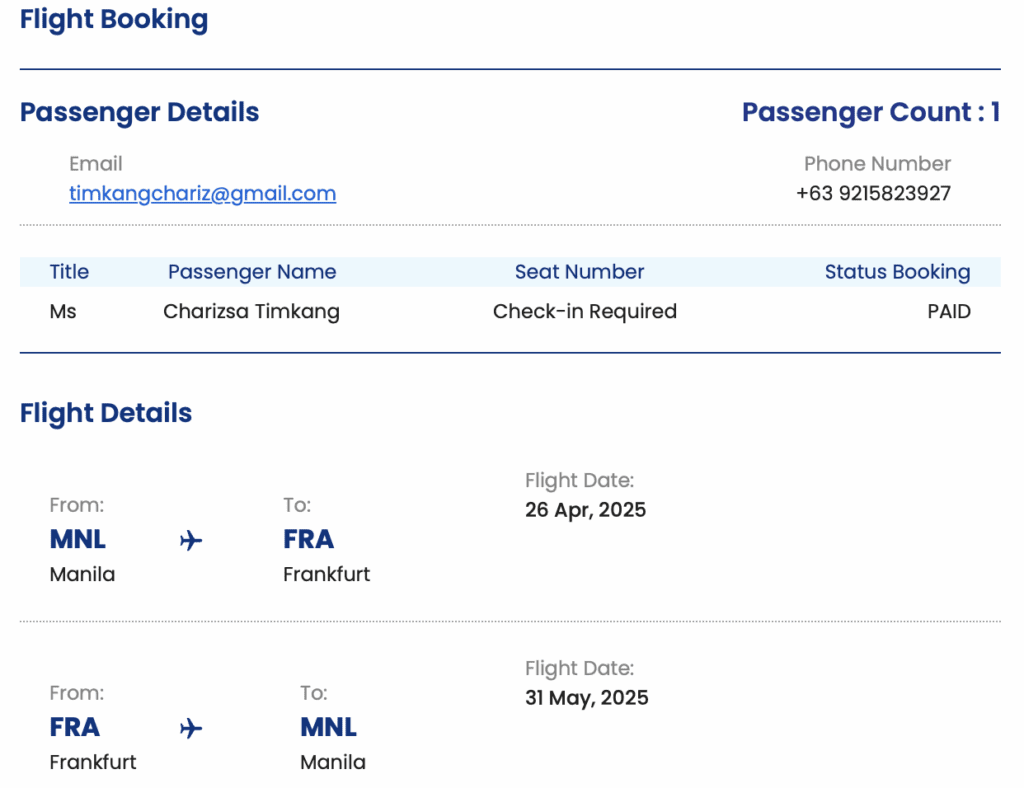
Task: Click the flight date 26 Apr, 2025
Action: 585,510
